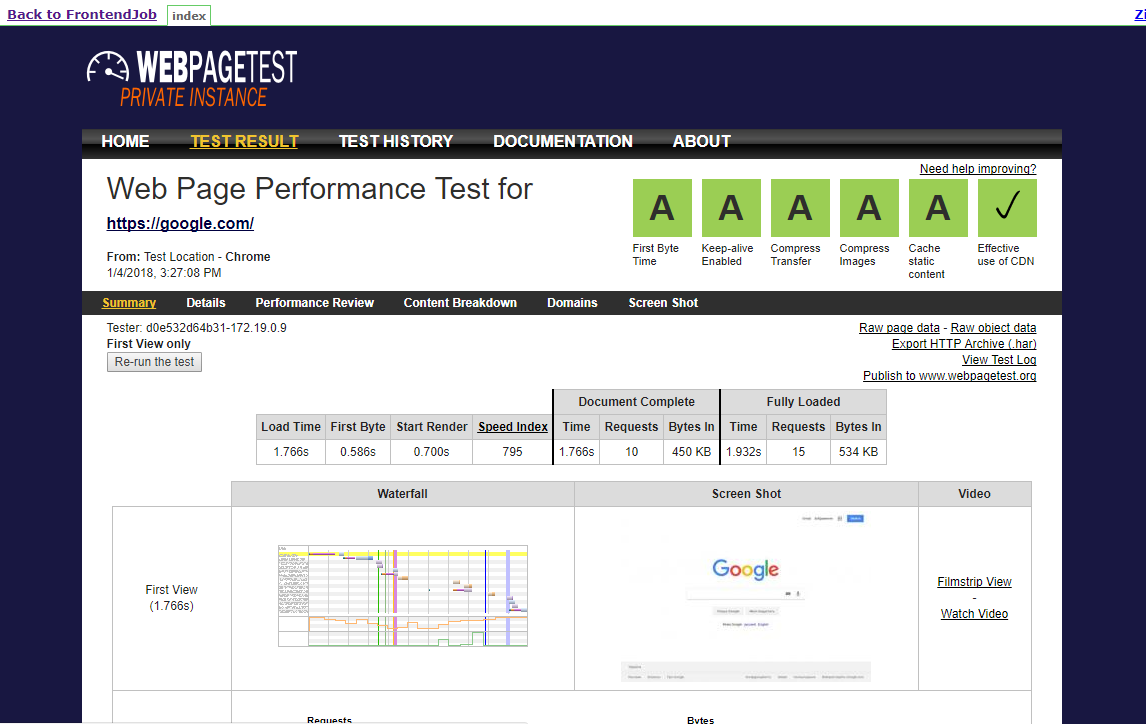This screenshot has height=724, width=1146.
Task: Click the Speed Index value 795
Action: tap(512, 451)
